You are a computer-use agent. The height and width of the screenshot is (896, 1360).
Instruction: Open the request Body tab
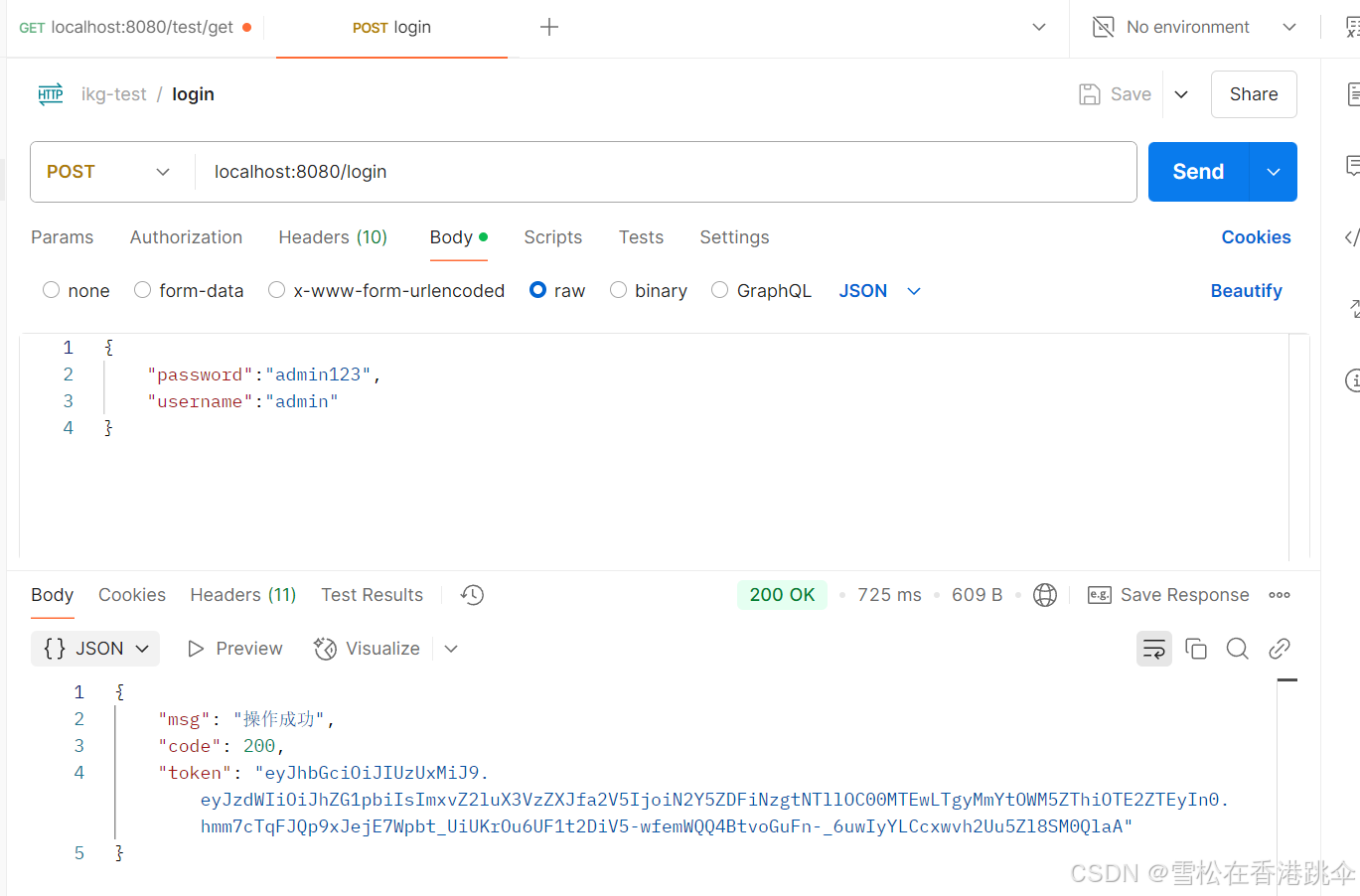coord(458,237)
